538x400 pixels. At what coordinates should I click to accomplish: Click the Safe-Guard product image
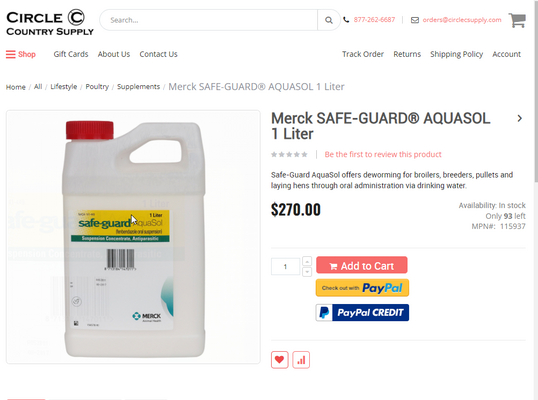coord(133,237)
